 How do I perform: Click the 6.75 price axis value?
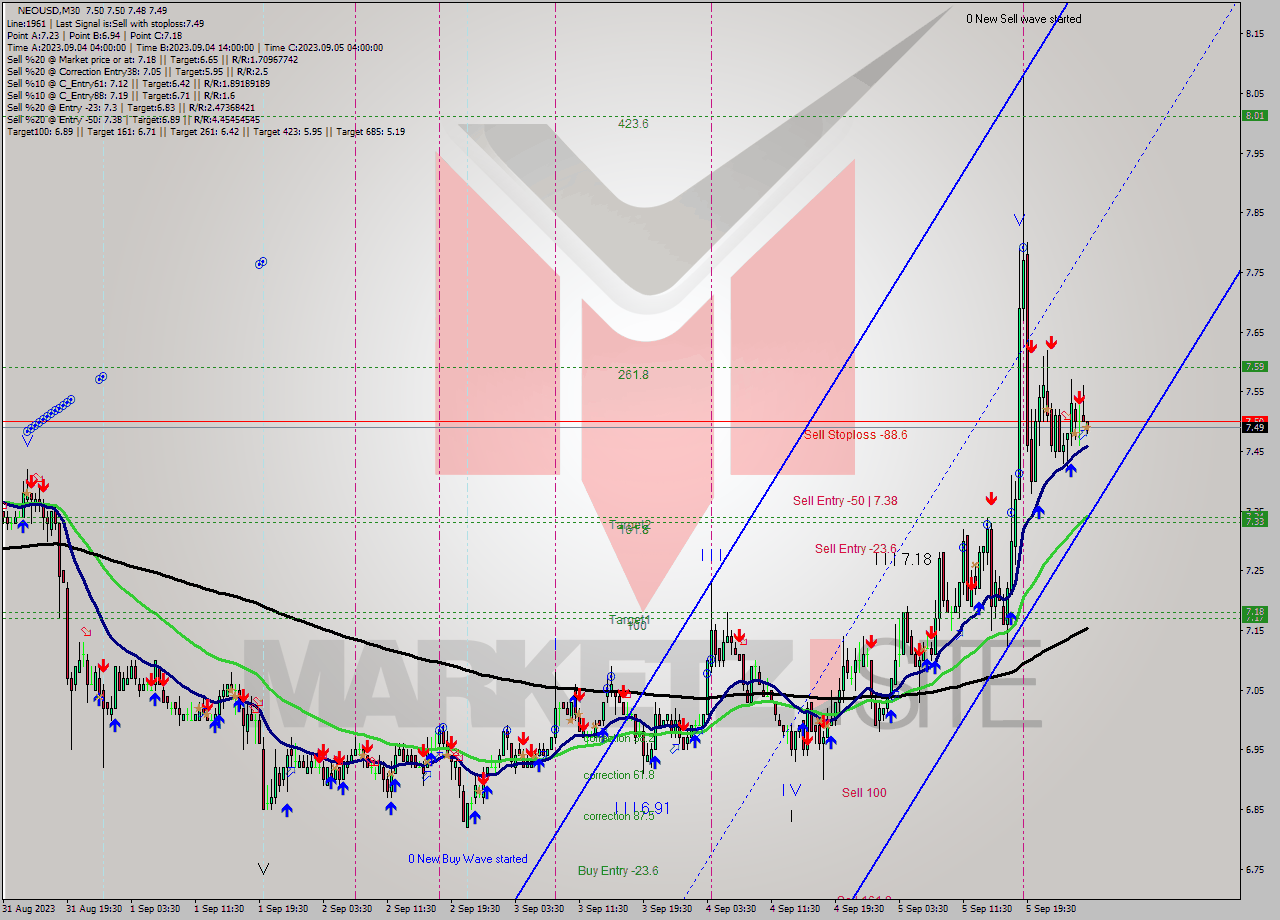(x=1256, y=869)
